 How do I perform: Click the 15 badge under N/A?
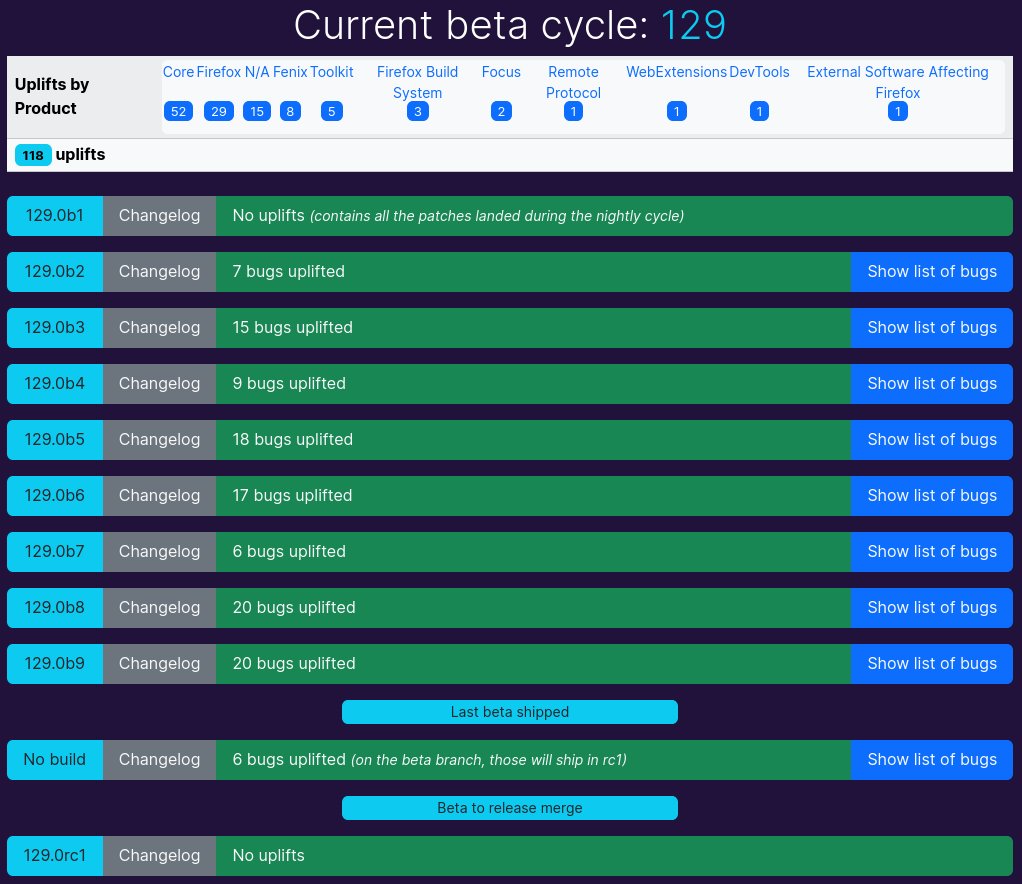pyautogui.click(x=257, y=111)
